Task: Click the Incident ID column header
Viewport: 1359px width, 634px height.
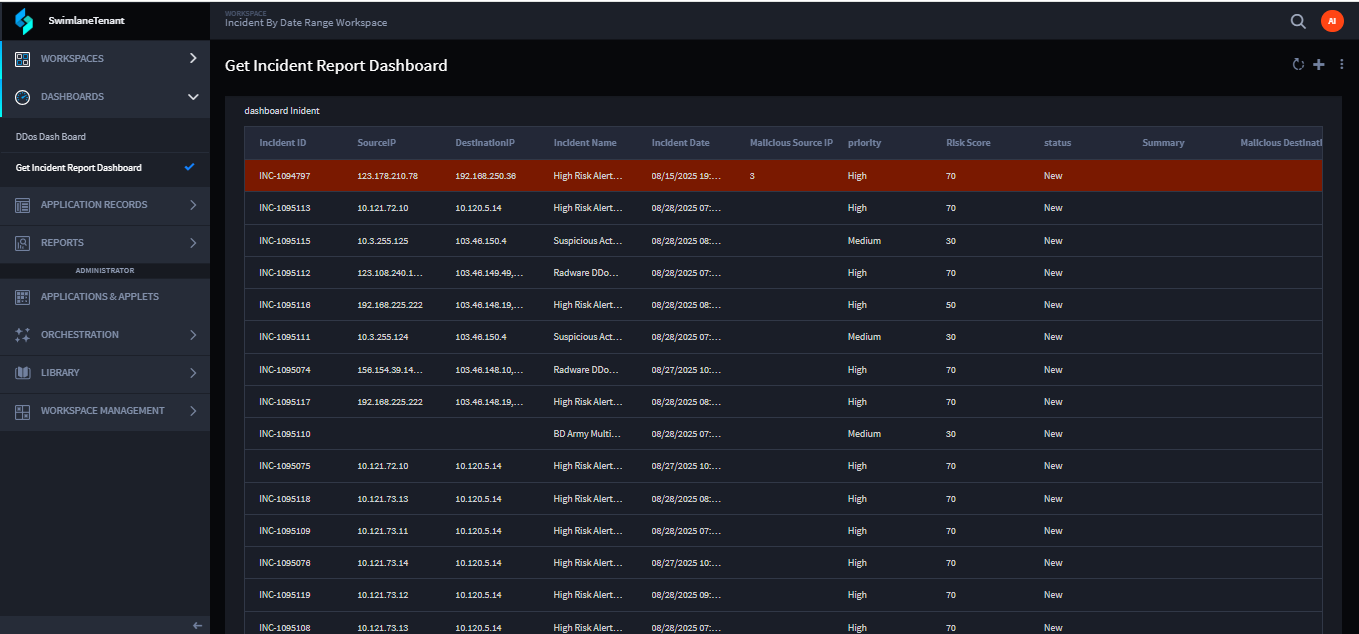Action: tap(283, 143)
